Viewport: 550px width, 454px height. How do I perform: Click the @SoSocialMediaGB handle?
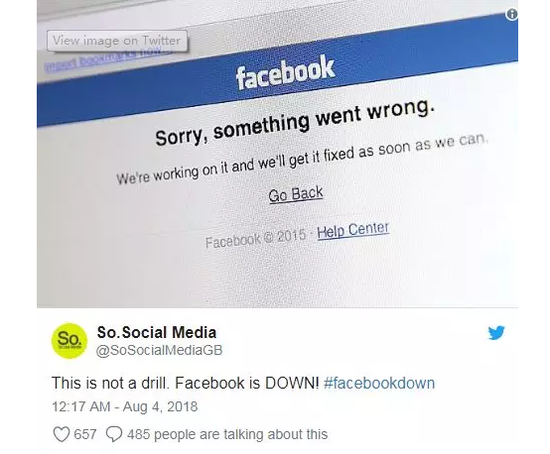[159, 350]
